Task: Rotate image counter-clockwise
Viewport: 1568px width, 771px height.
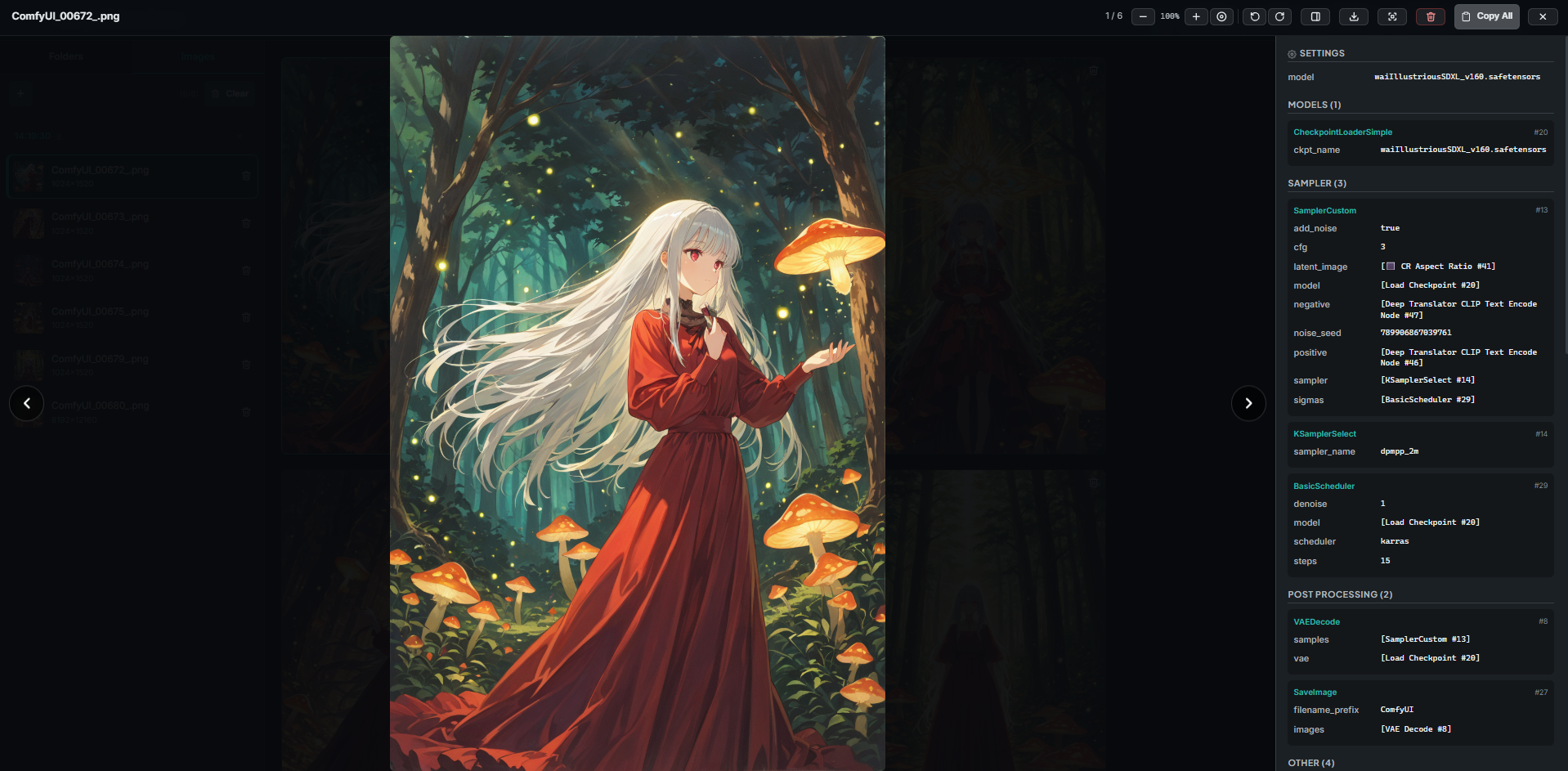Action: [1255, 16]
